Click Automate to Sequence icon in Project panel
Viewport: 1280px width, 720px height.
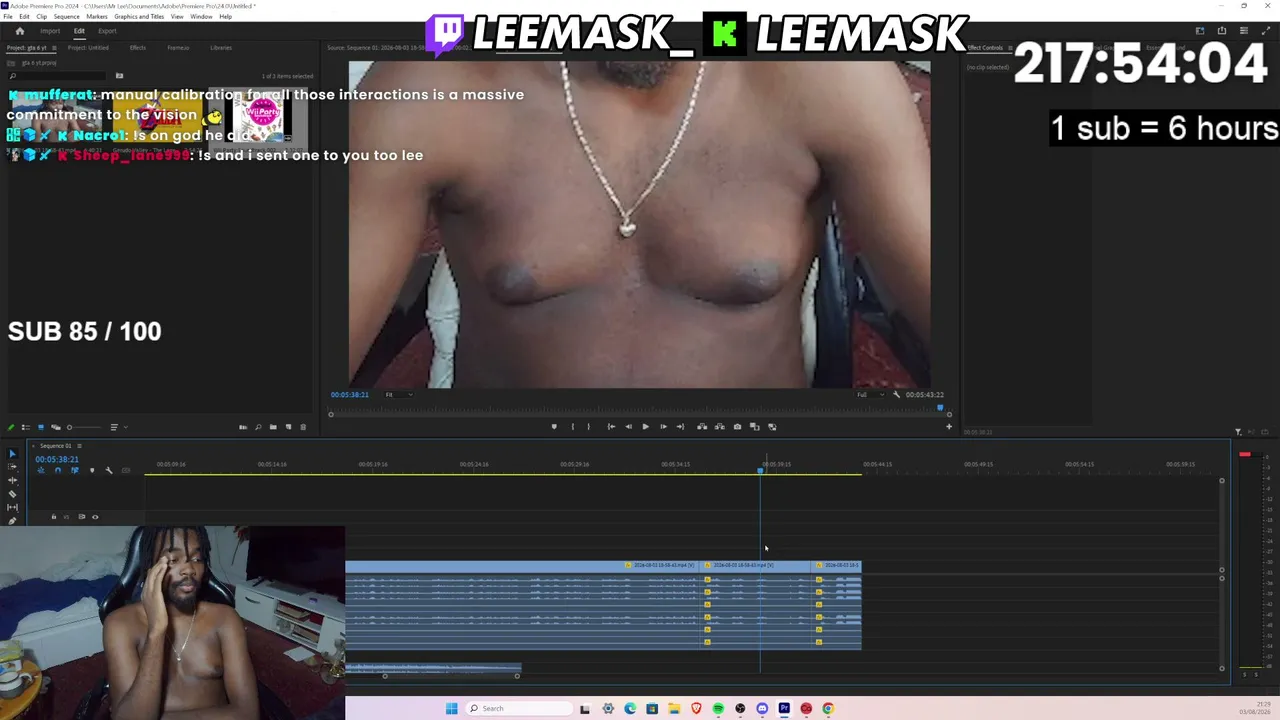tap(243, 427)
